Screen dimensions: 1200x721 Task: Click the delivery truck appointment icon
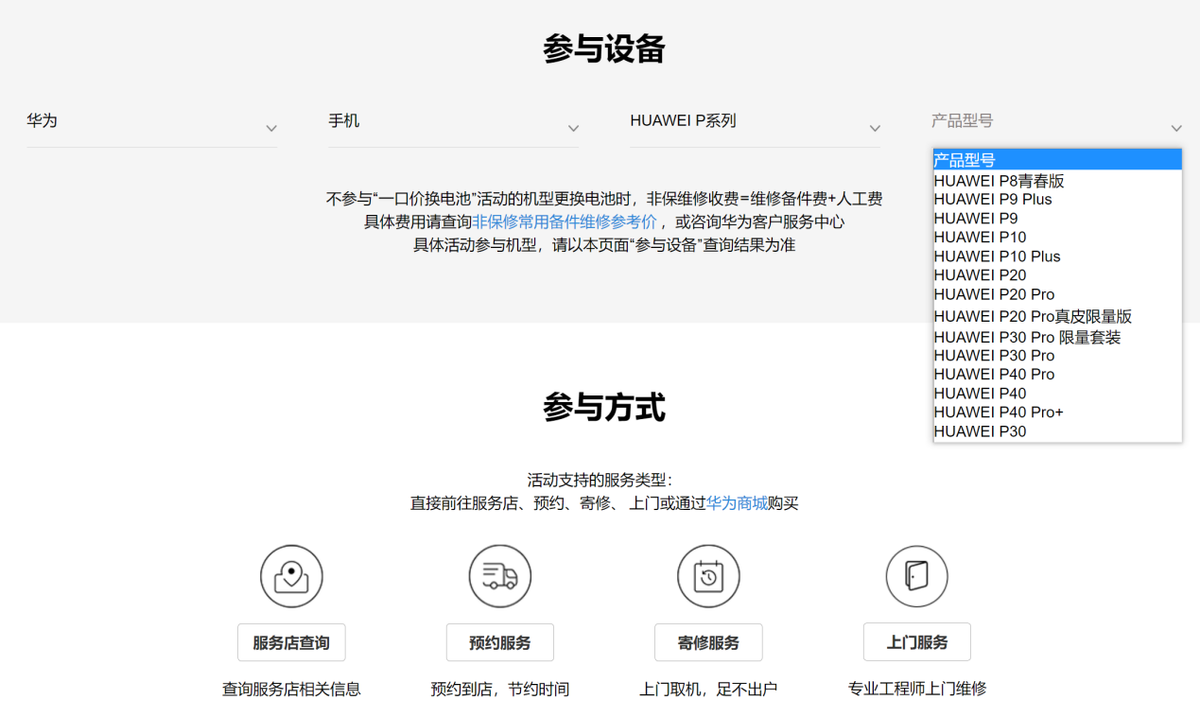click(500, 576)
